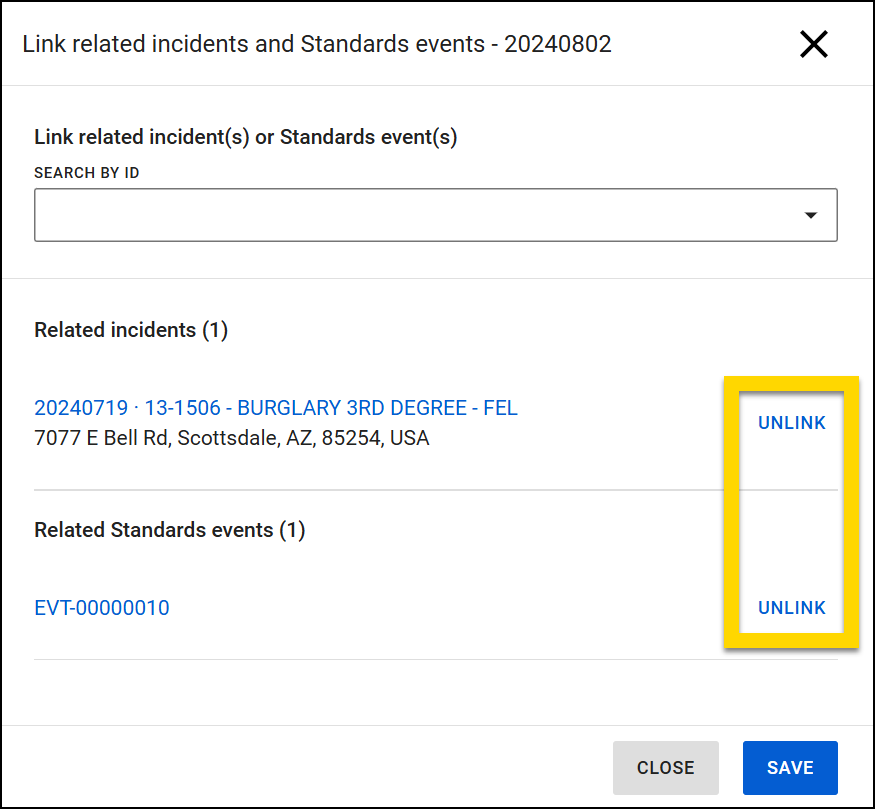Expand the related records search combo box
875x809 pixels.
tap(812, 214)
